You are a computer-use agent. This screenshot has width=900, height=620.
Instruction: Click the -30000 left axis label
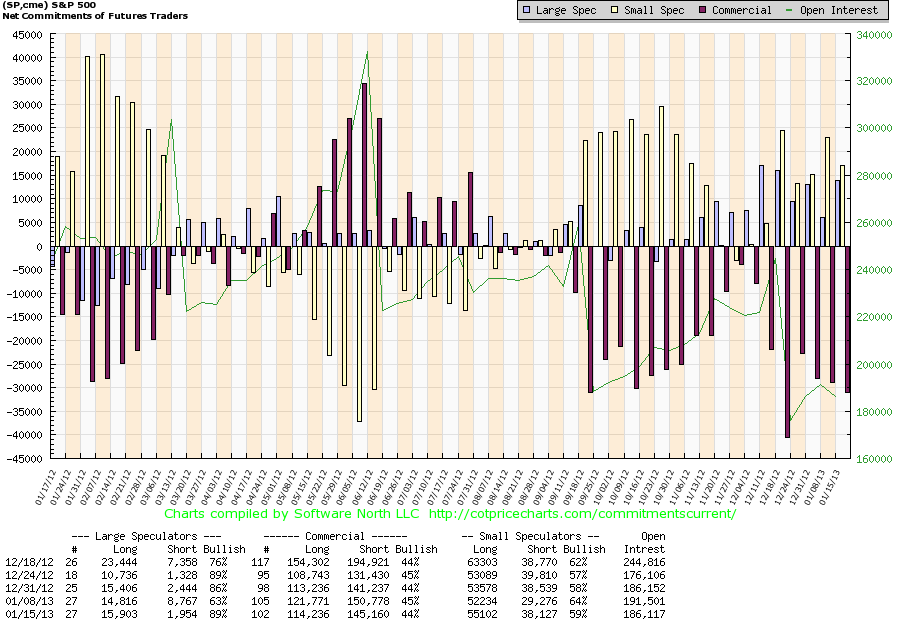(x=25, y=388)
